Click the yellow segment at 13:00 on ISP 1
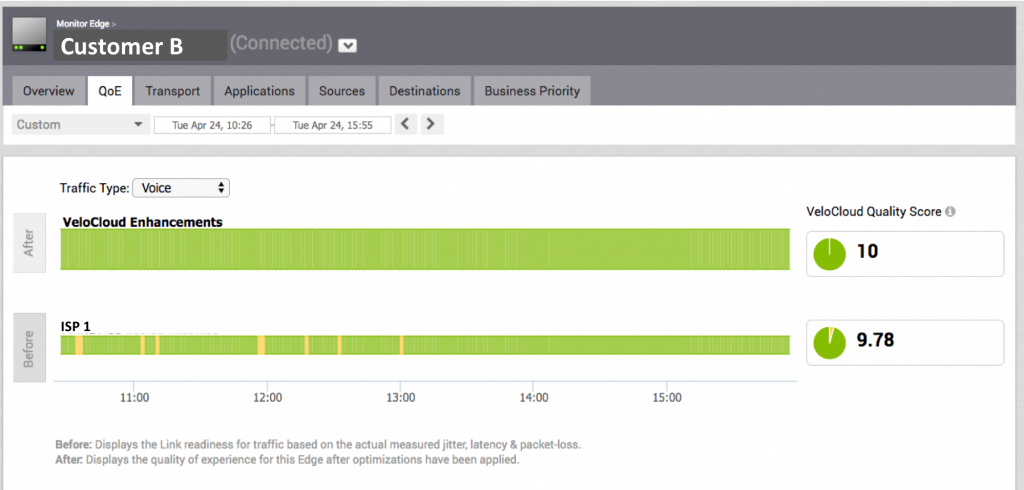1024x490 pixels. pyautogui.click(x=401, y=345)
